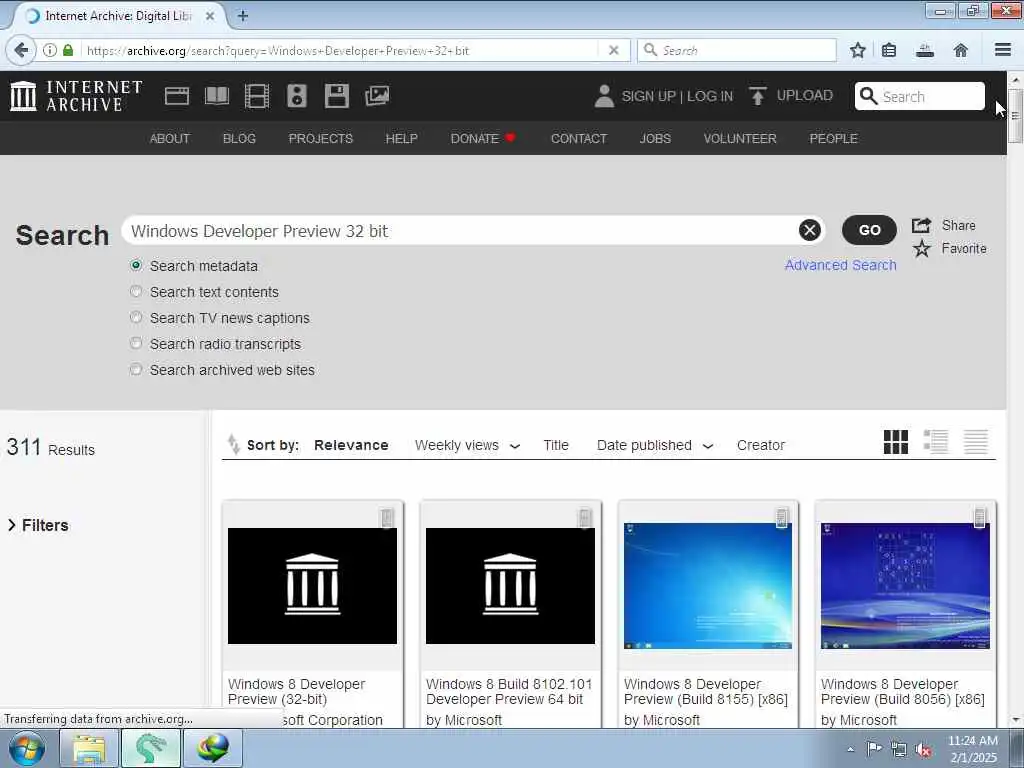Click the GO search button

pos(869,230)
